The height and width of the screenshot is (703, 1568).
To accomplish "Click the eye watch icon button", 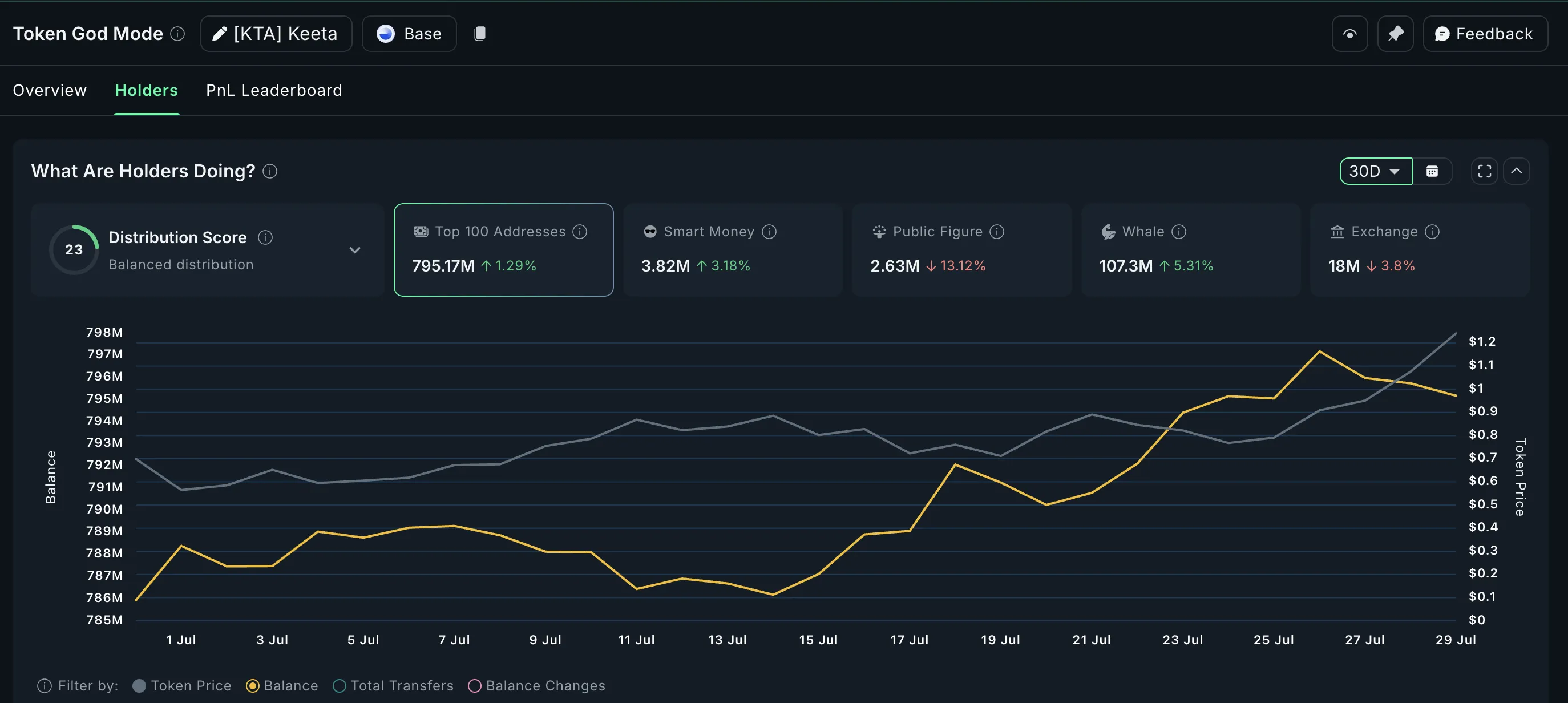I will coord(1349,34).
